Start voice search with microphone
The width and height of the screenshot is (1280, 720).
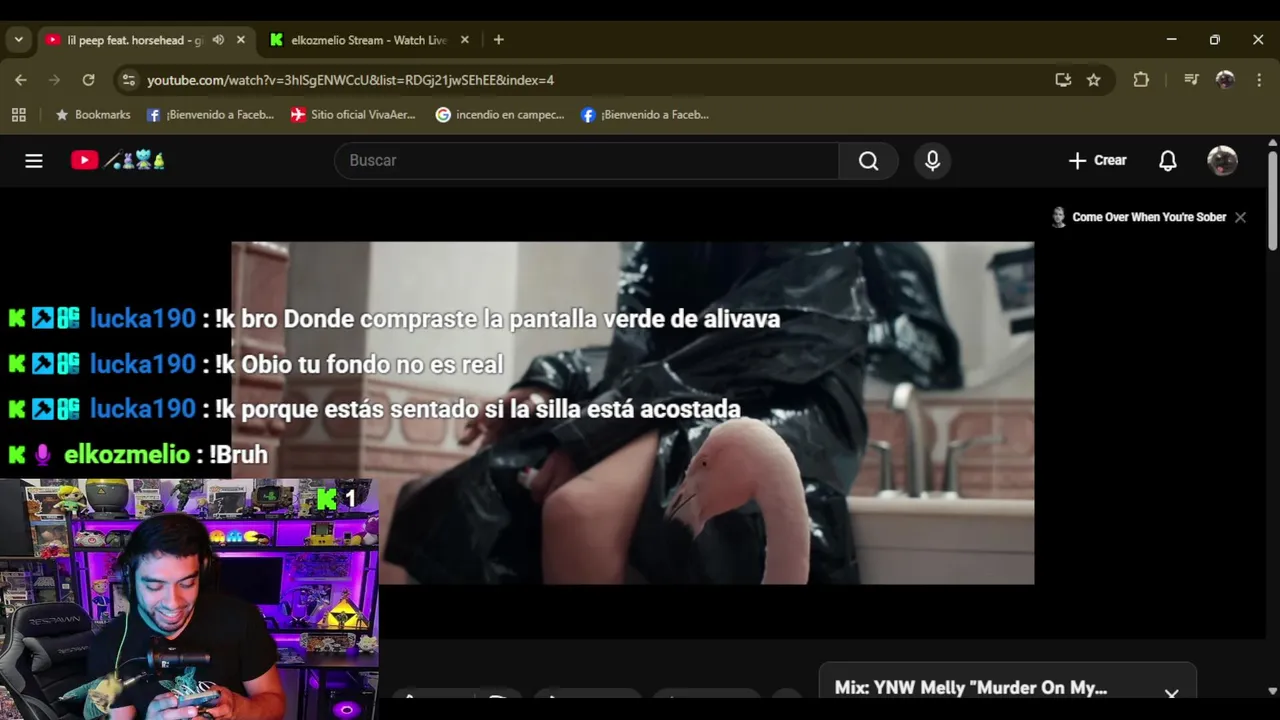tap(932, 161)
